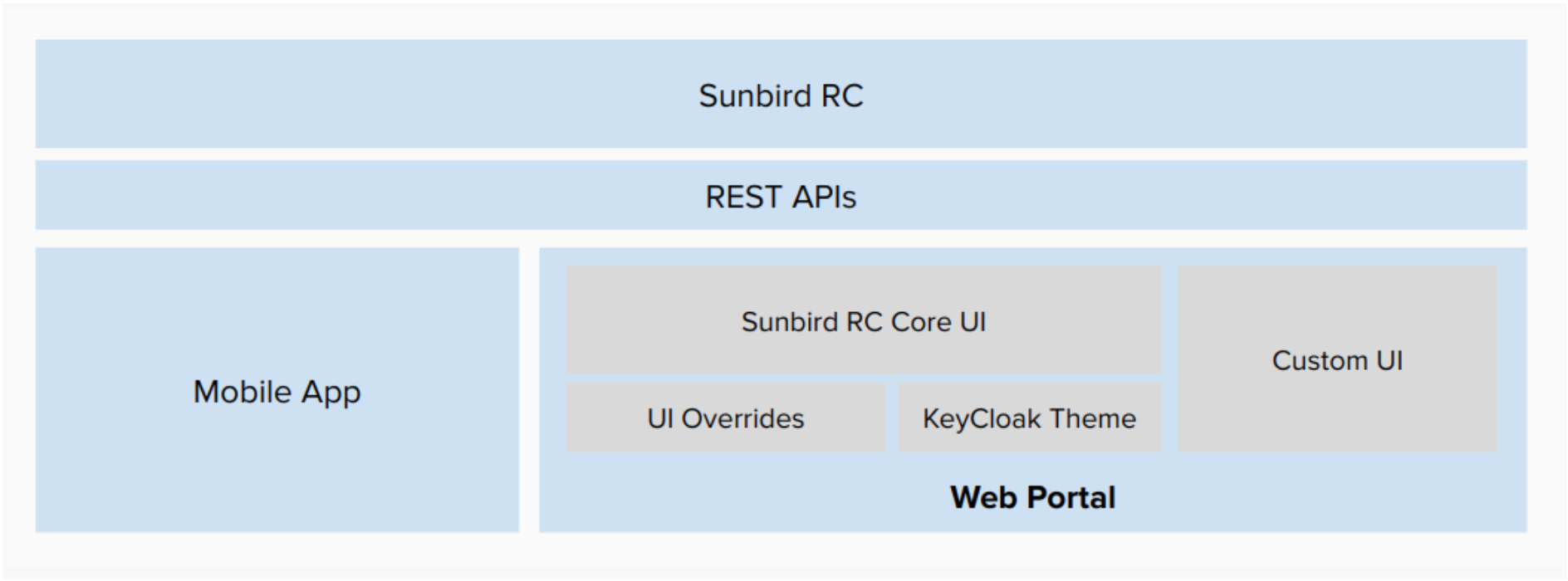Click the 'Mobile App' text label
1568x581 pixels.
coord(277,392)
